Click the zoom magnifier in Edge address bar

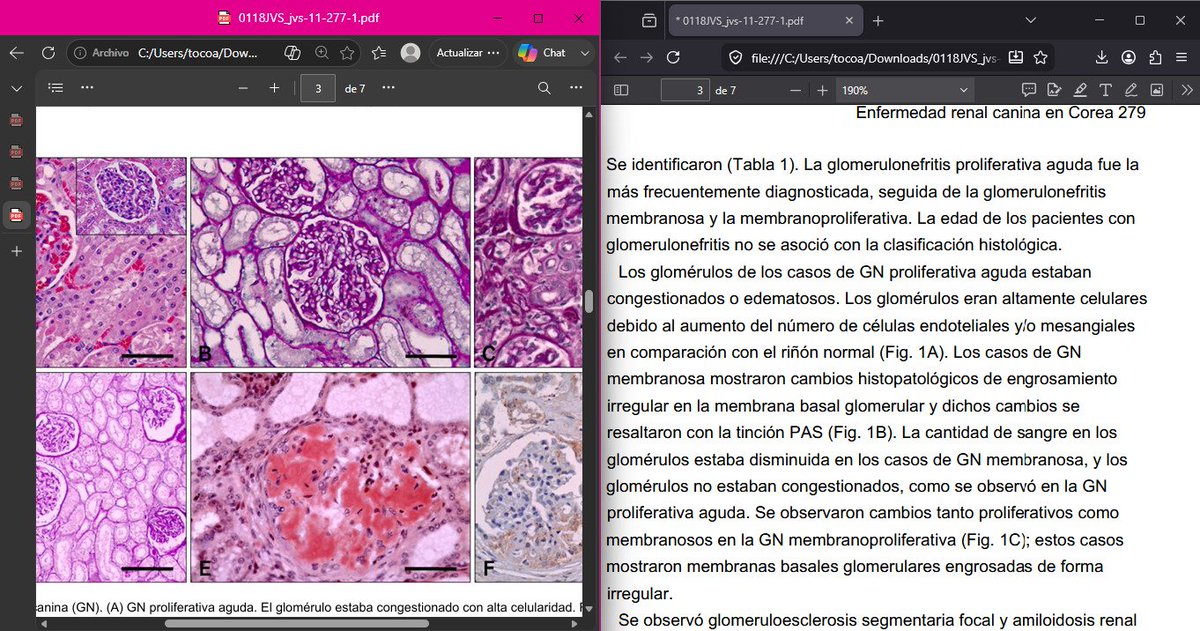(322, 53)
